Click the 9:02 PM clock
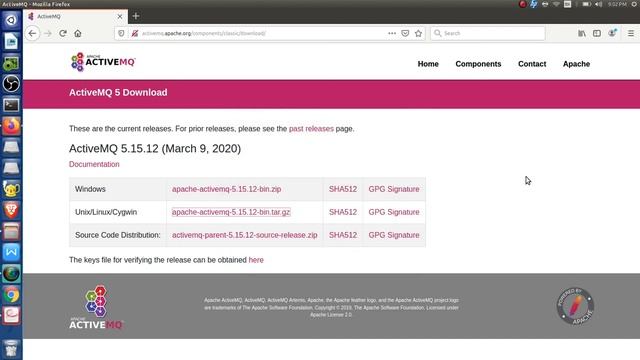Screen dimensions: 640x360 (617, 4)
